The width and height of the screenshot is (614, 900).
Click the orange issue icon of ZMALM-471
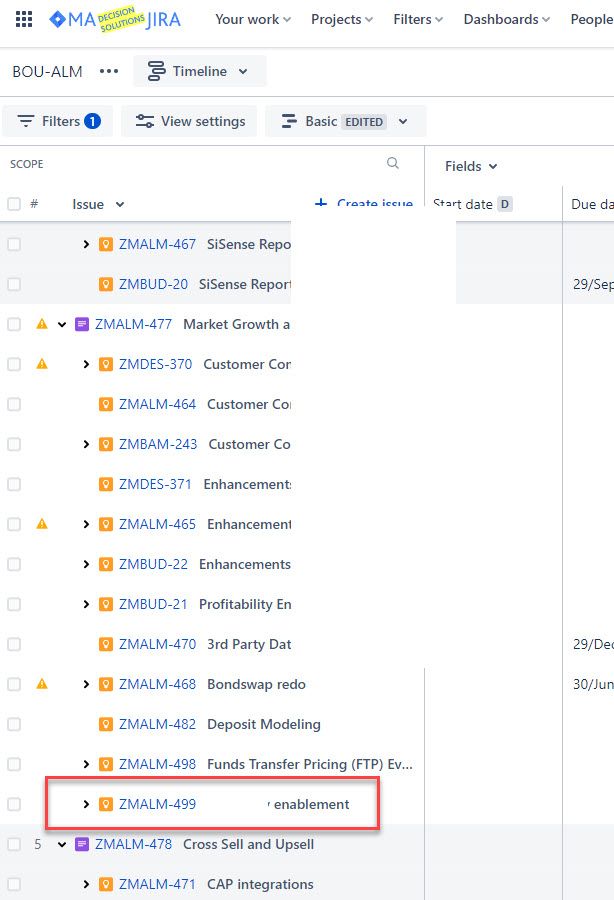click(106, 885)
